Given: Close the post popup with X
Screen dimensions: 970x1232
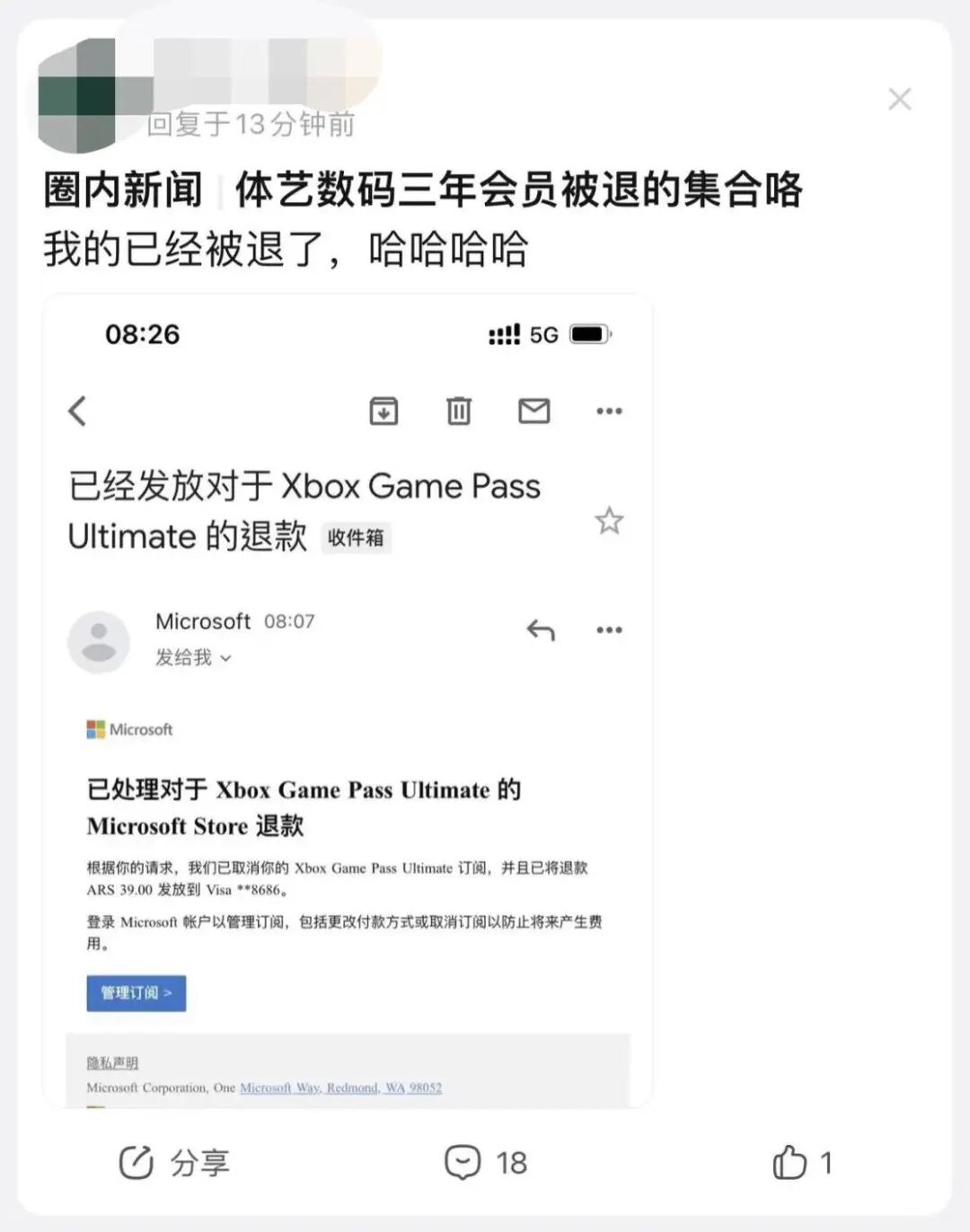Looking at the screenshot, I should pyautogui.click(x=899, y=99).
